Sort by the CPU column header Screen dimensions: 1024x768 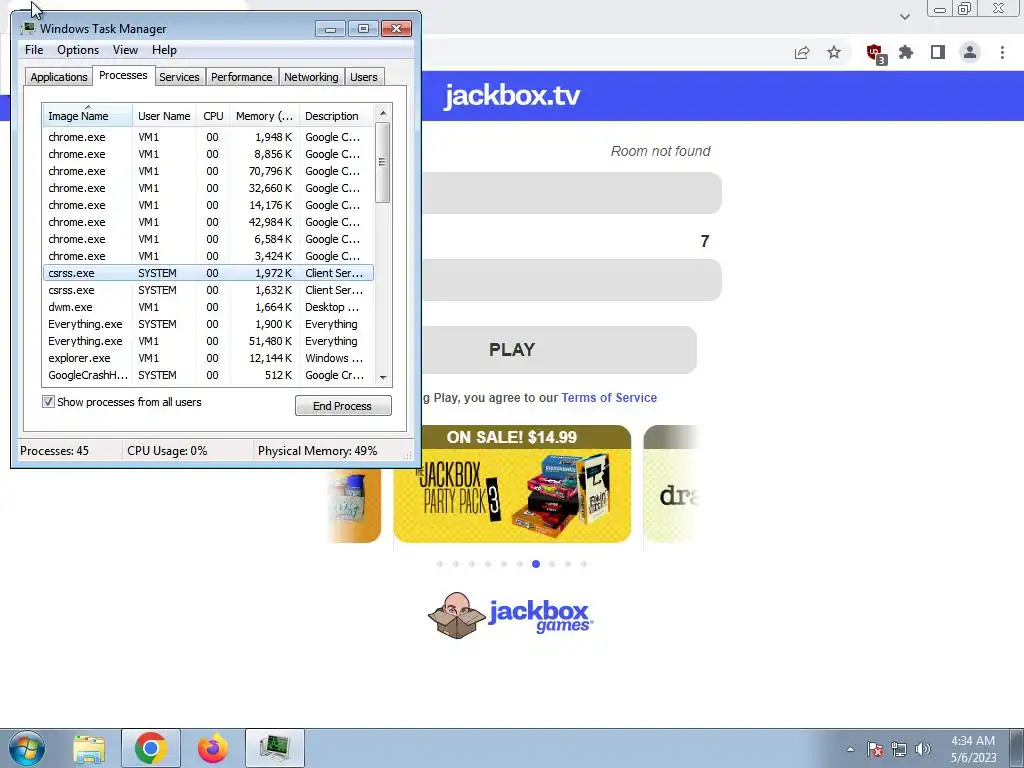pos(214,116)
